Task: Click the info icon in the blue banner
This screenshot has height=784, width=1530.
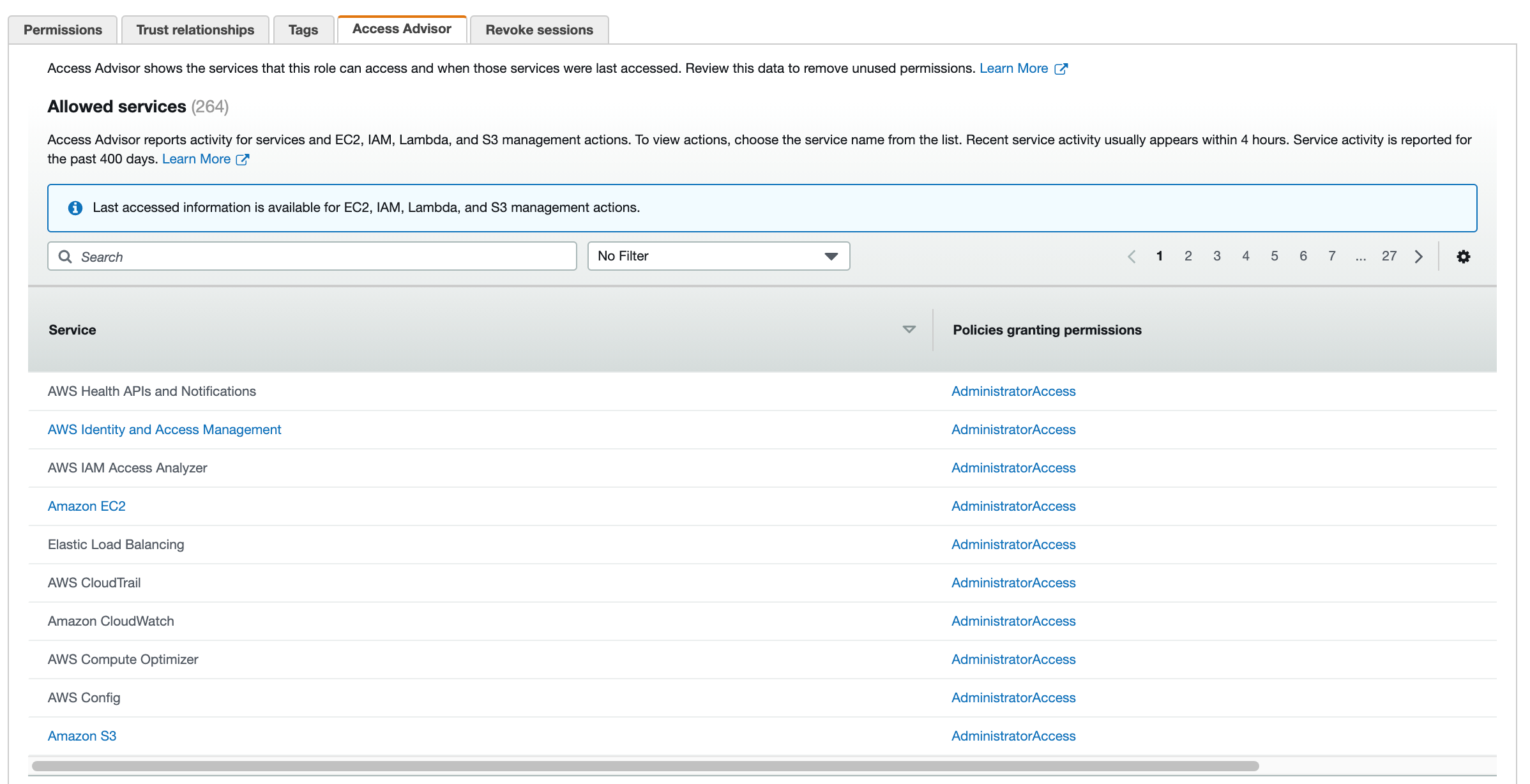Action: click(x=75, y=207)
